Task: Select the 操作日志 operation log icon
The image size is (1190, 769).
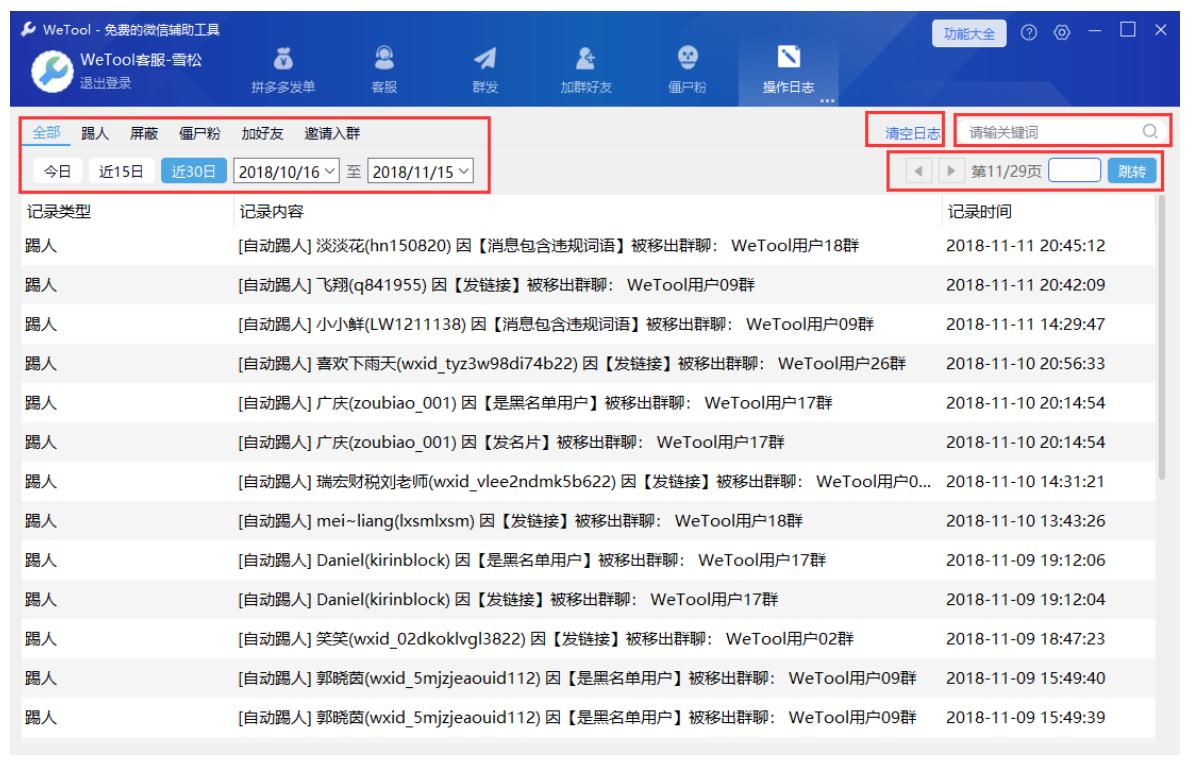Action: (789, 57)
